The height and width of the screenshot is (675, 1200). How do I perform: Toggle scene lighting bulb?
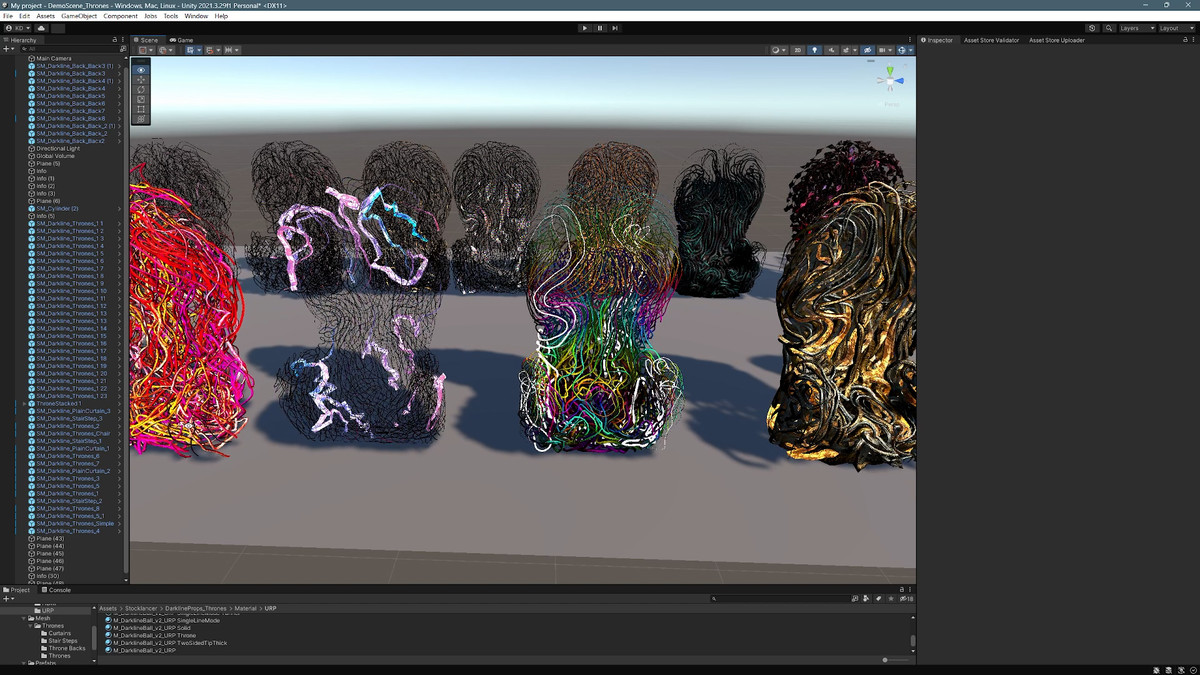(814, 50)
